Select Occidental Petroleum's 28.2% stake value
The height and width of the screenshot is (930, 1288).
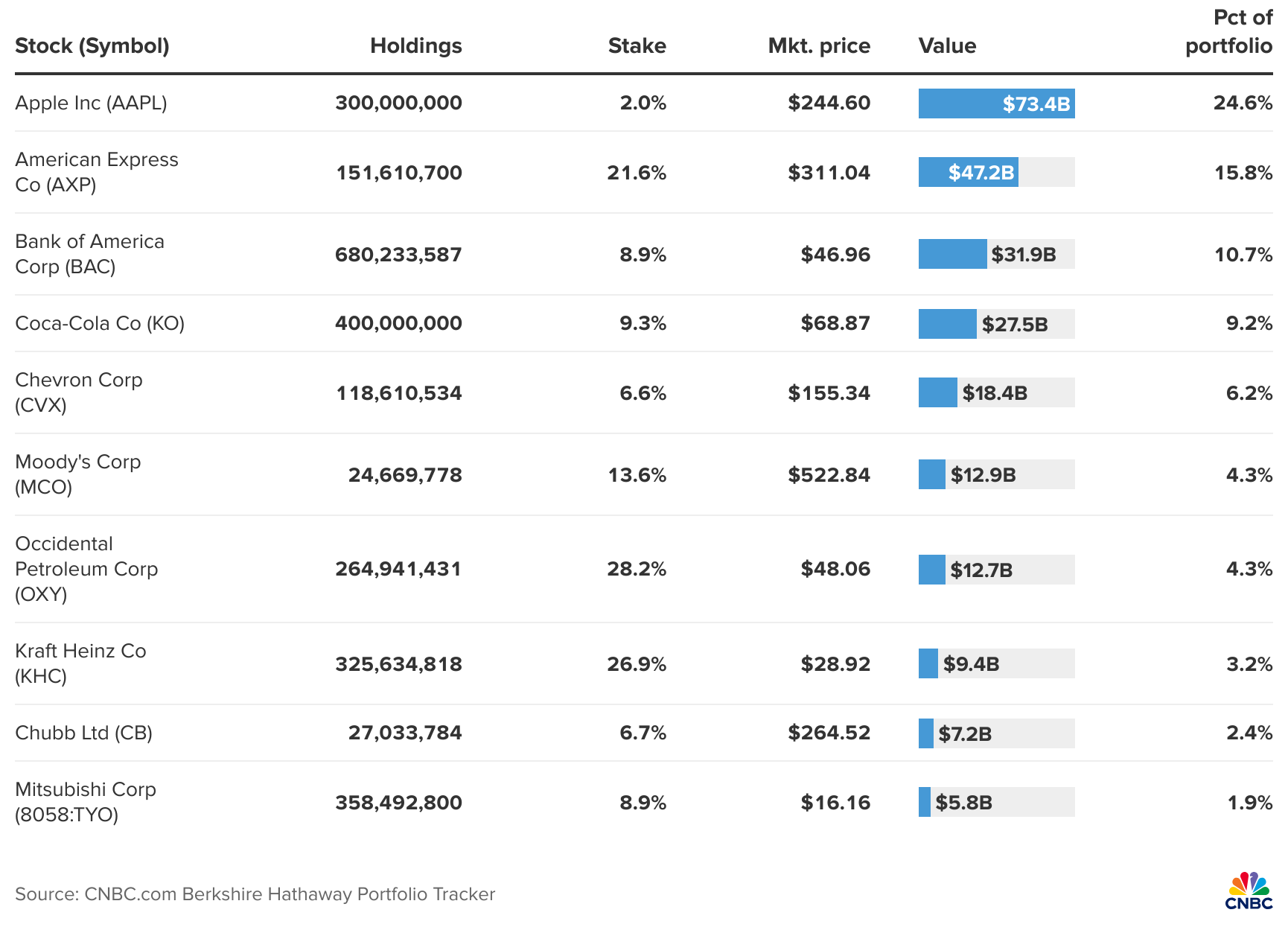(637, 569)
